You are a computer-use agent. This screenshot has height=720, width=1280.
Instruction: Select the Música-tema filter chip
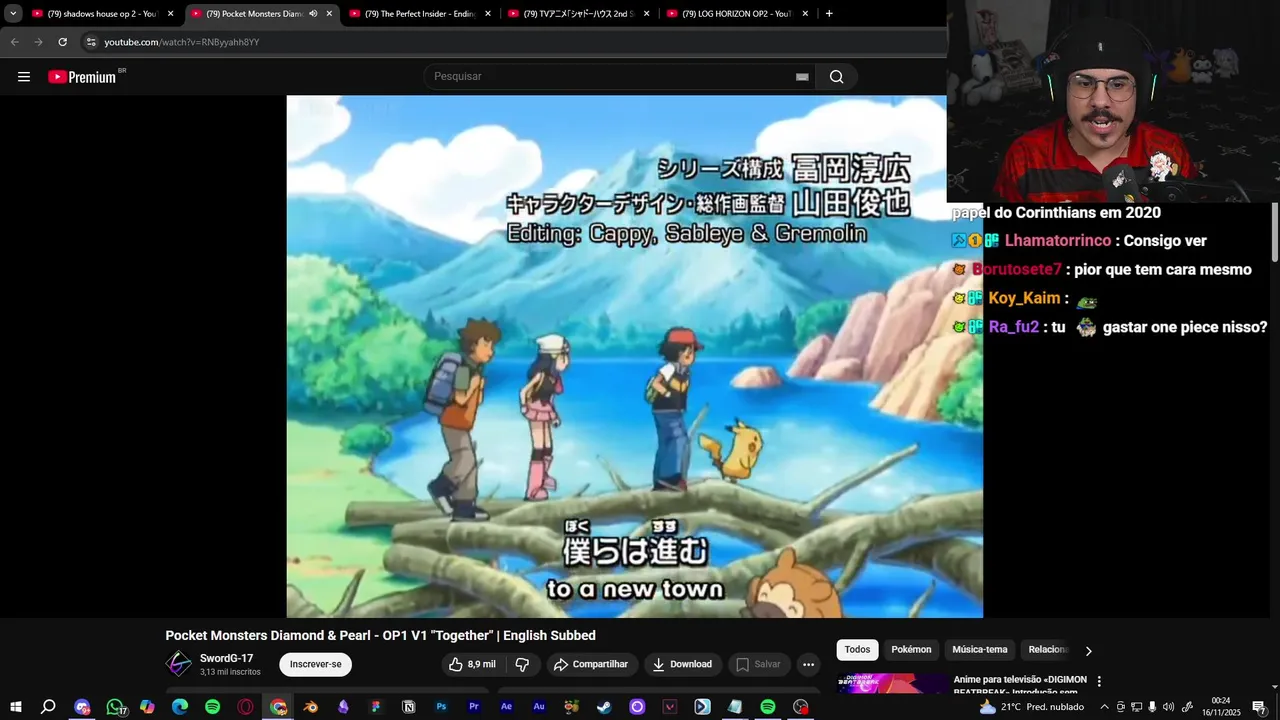[980, 650]
